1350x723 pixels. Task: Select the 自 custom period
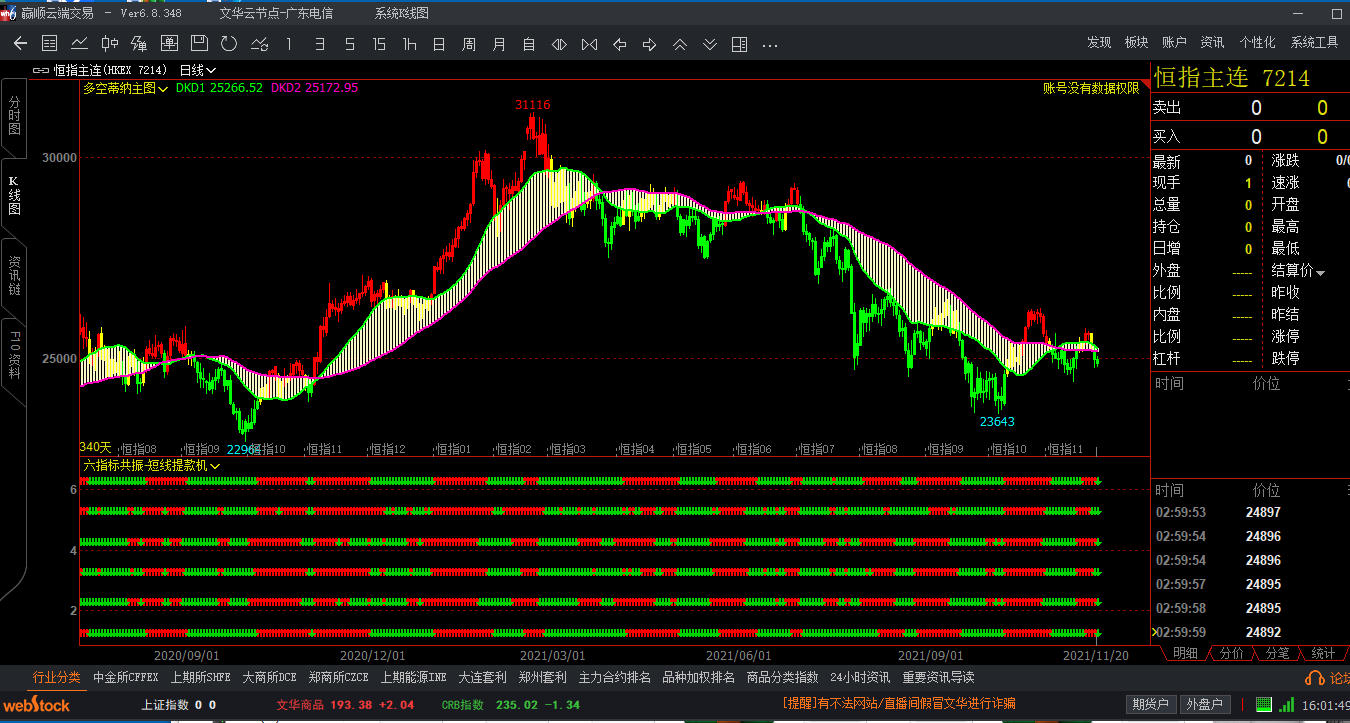(x=529, y=44)
